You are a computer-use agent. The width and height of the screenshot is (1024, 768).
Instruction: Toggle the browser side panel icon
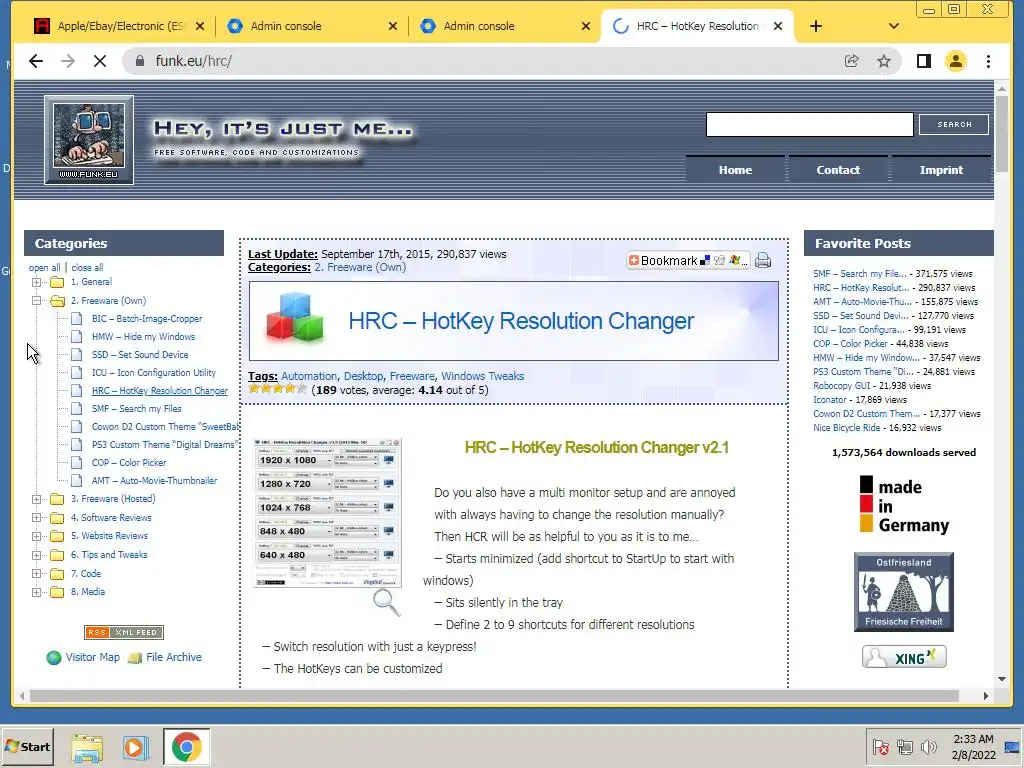tap(923, 61)
